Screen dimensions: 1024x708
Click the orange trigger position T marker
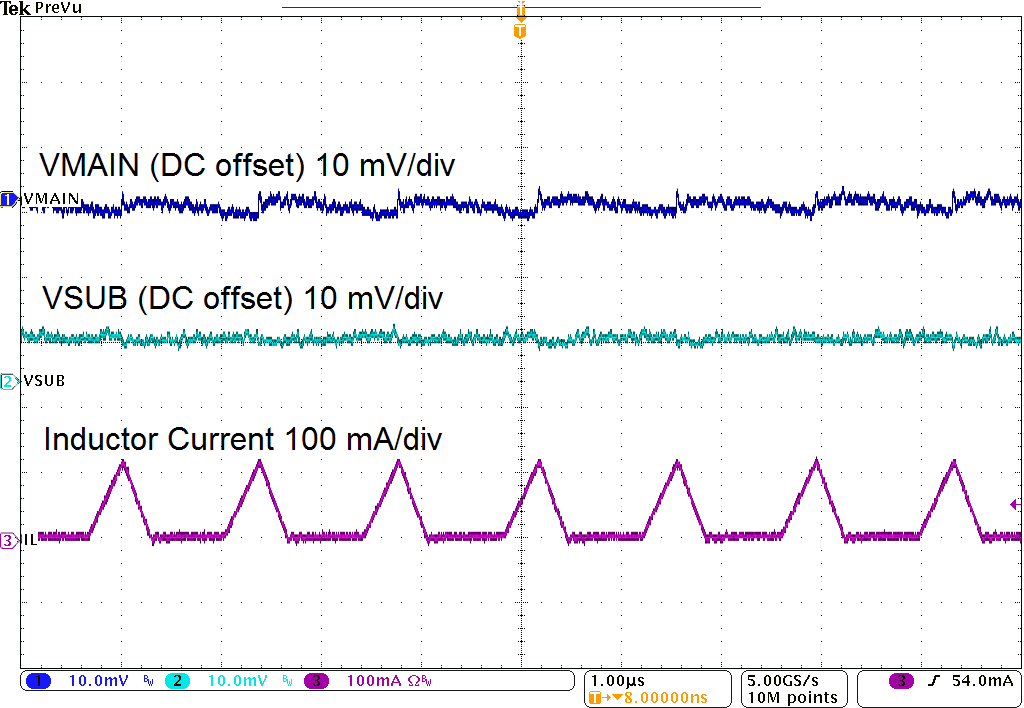click(x=519, y=30)
